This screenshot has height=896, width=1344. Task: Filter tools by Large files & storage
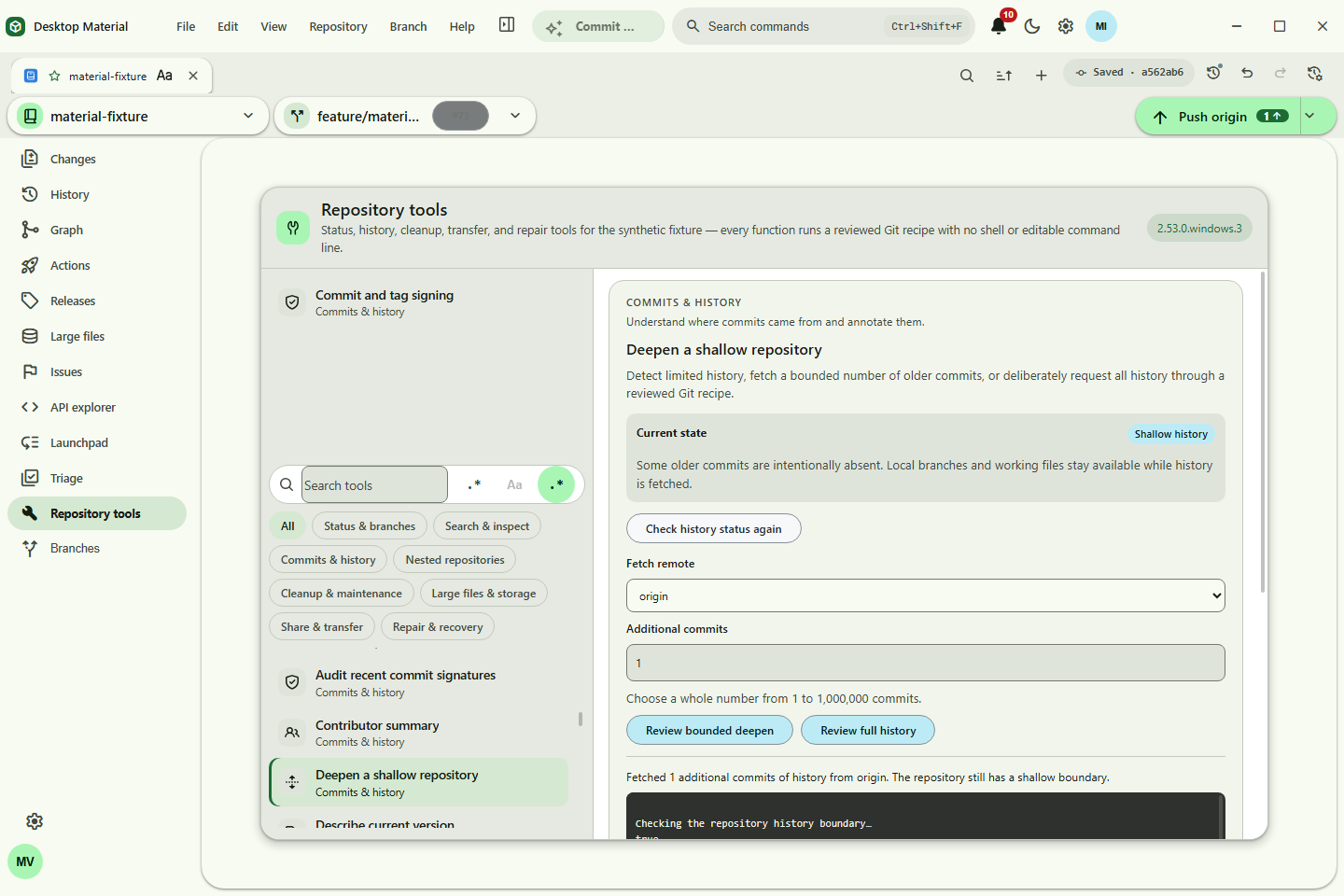click(x=483, y=594)
